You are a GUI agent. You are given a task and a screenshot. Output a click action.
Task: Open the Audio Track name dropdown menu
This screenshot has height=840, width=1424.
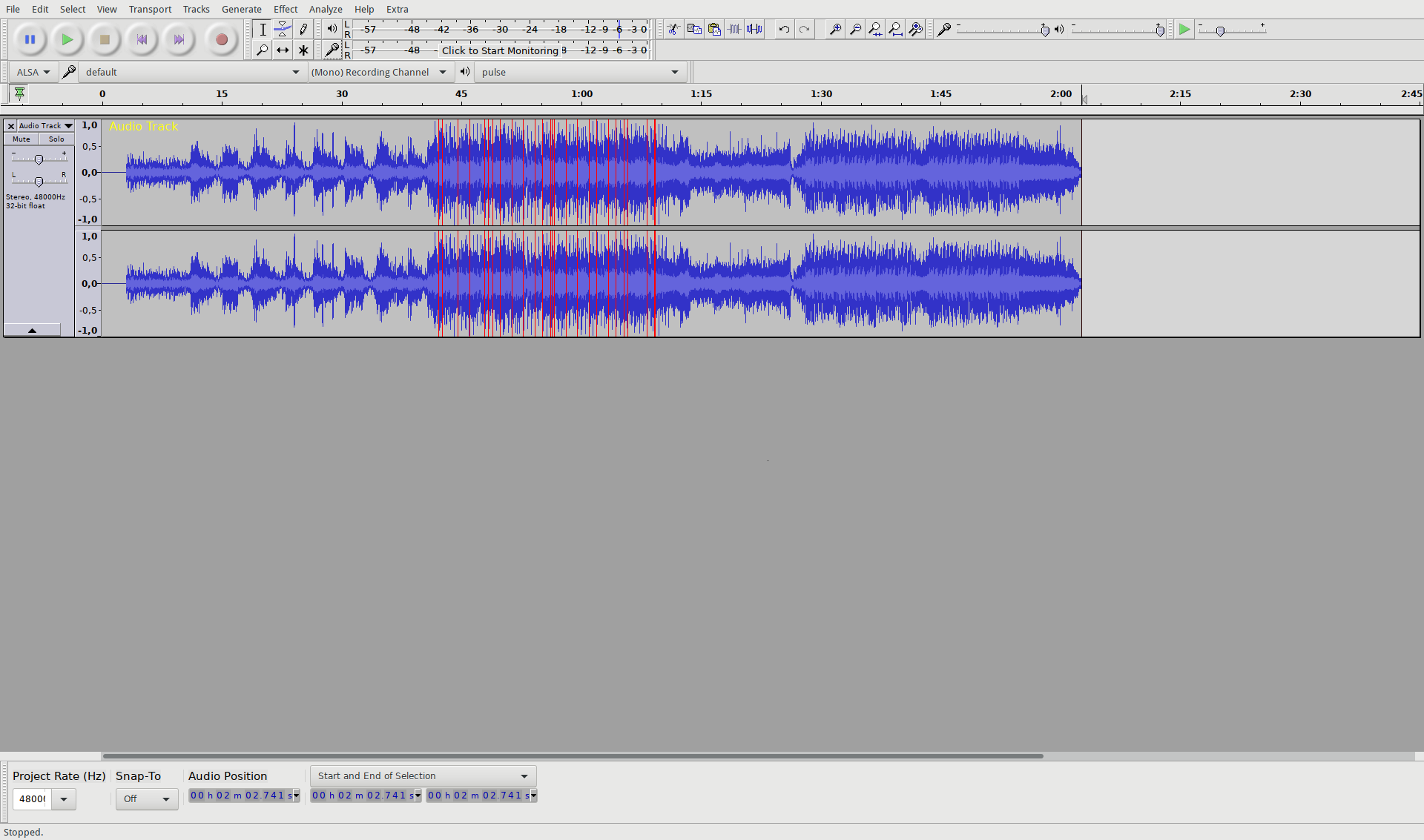coord(46,126)
